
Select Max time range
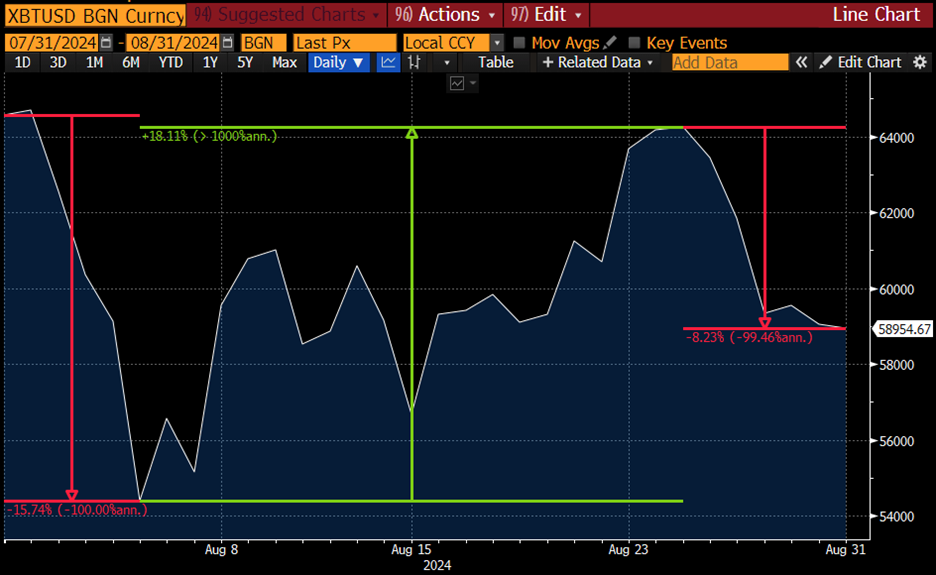tap(284, 63)
